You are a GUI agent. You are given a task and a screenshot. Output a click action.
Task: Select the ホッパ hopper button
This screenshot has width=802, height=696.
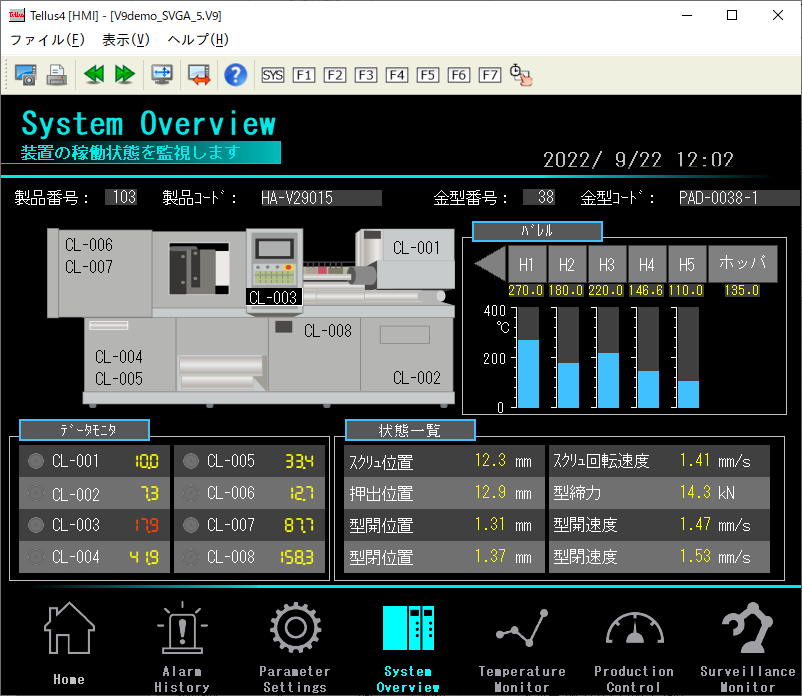(x=742, y=265)
